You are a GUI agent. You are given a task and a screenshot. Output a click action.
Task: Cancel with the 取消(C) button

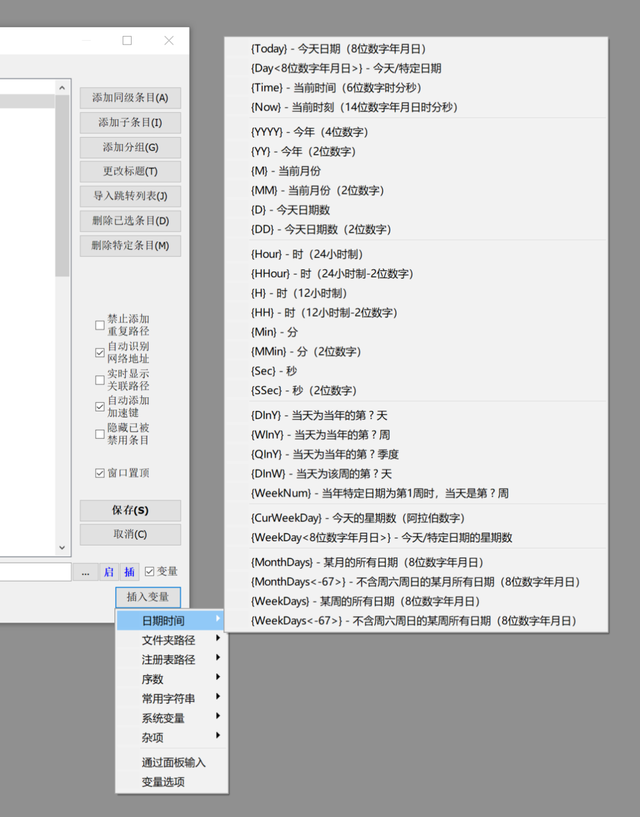(130, 535)
